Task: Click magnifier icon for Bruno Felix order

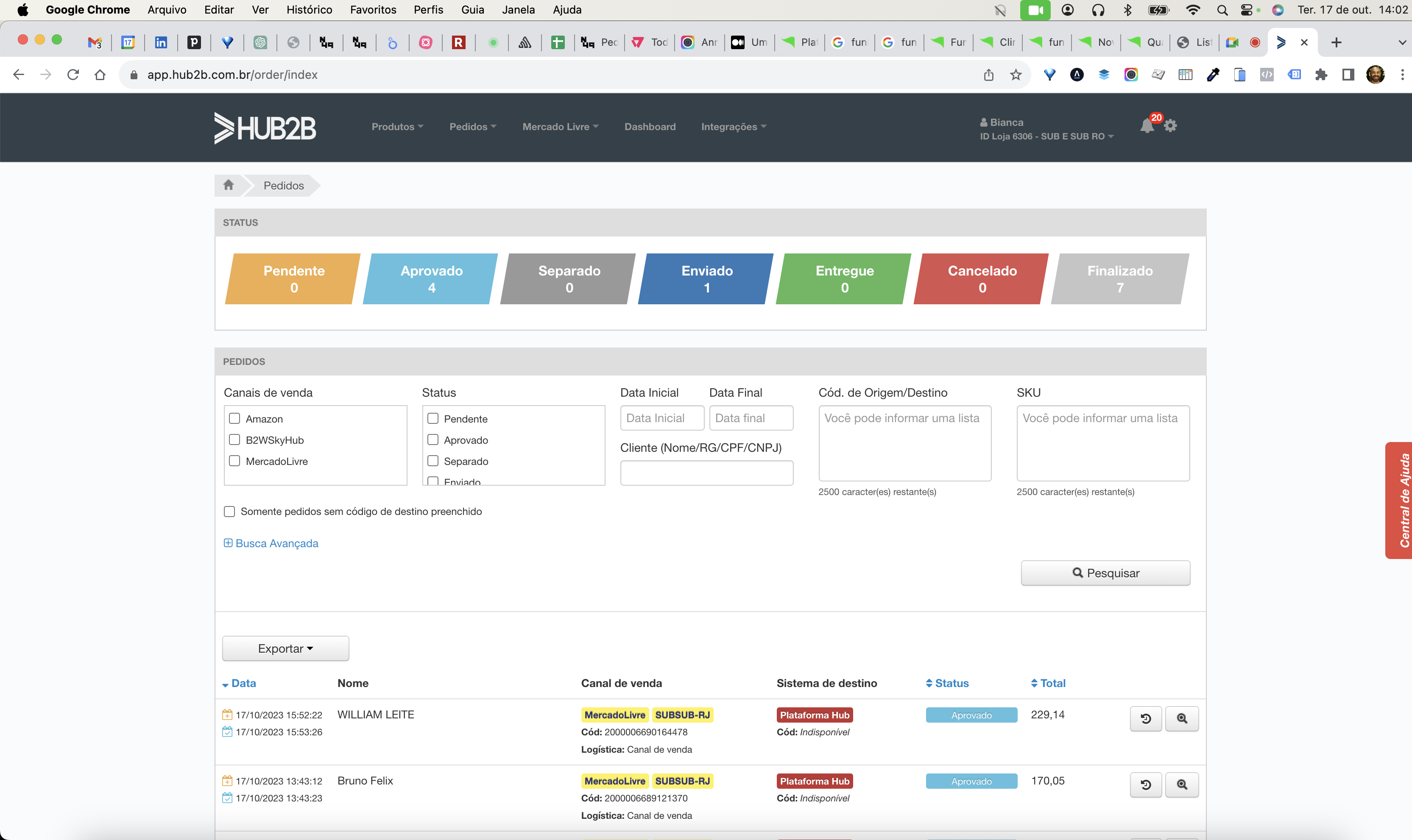Action: coord(1182,784)
